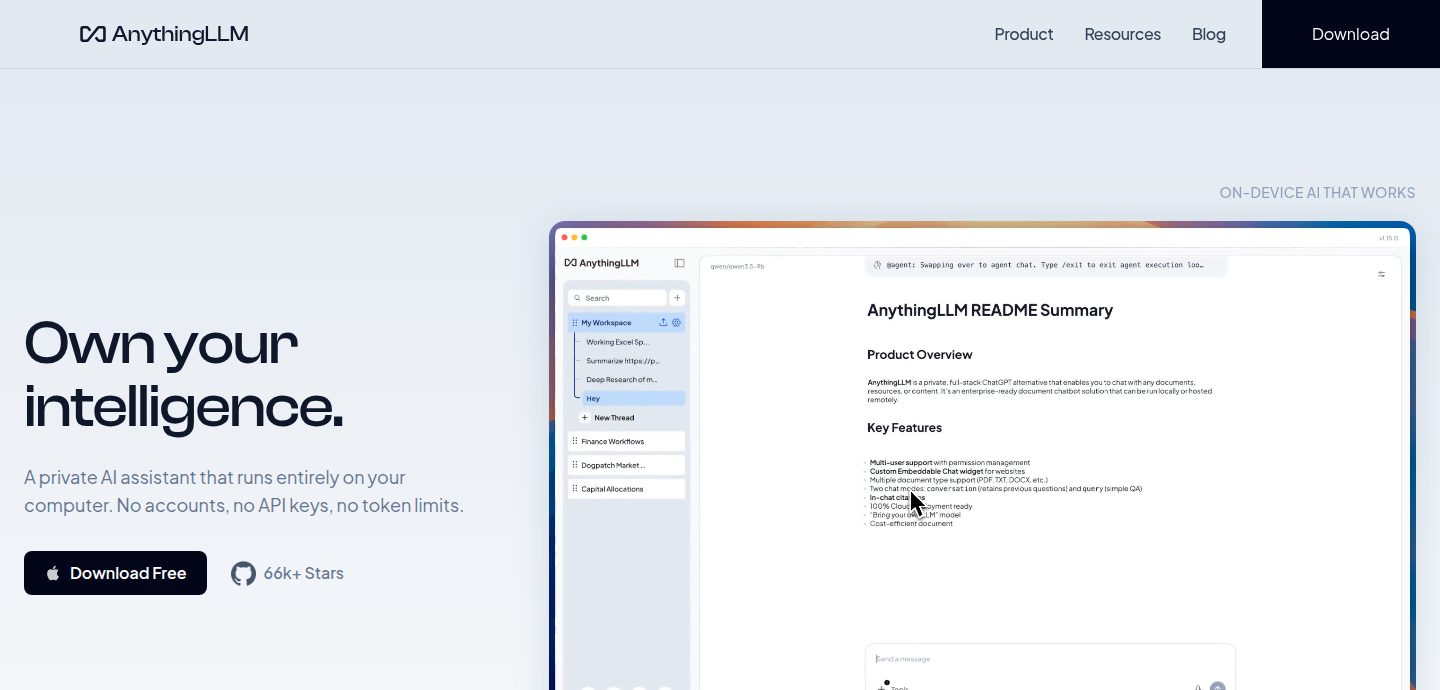
Task: Go to the Blog page
Action: pyautogui.click(x=1208, y=34)
